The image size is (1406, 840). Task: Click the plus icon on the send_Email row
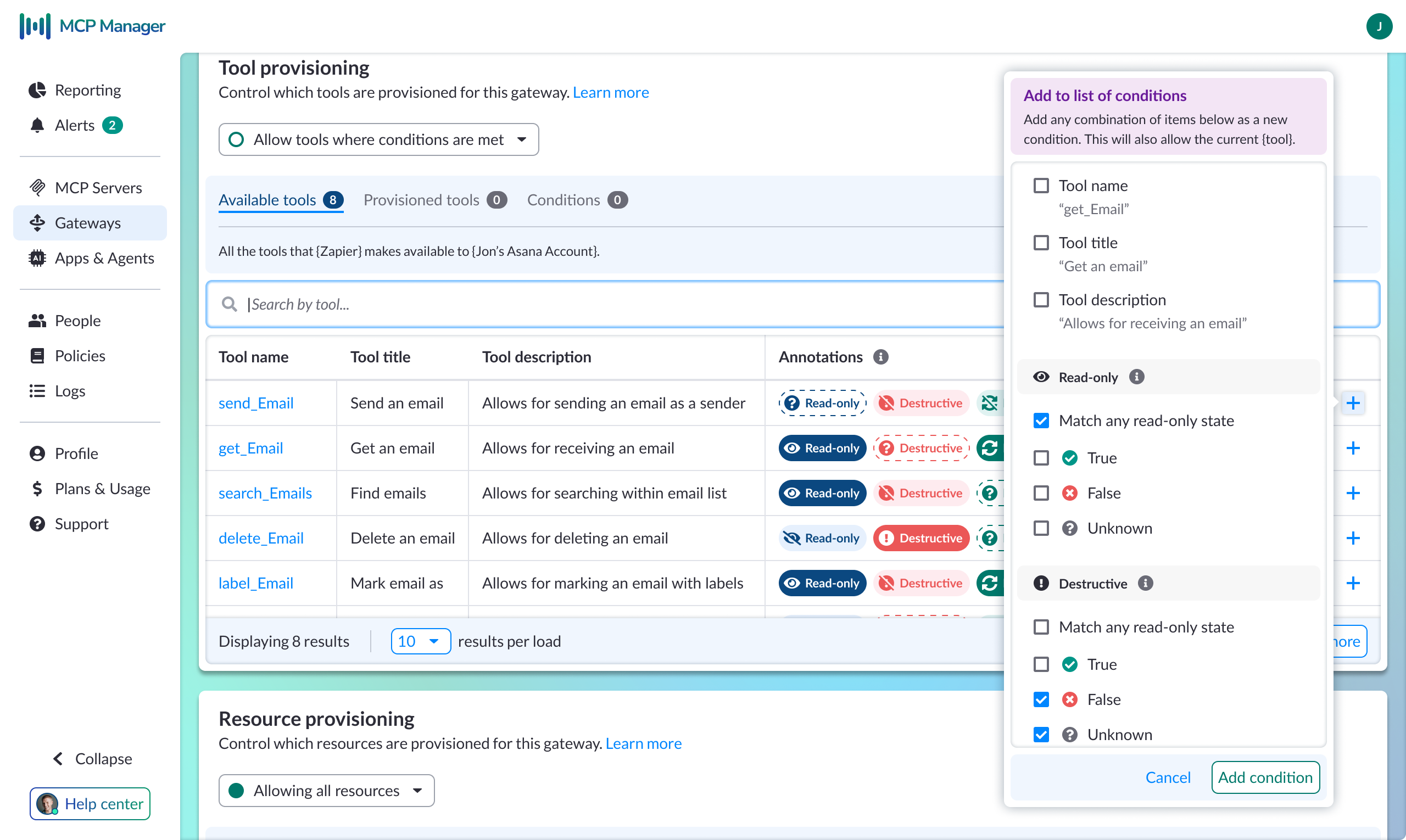click(1354, 402)
